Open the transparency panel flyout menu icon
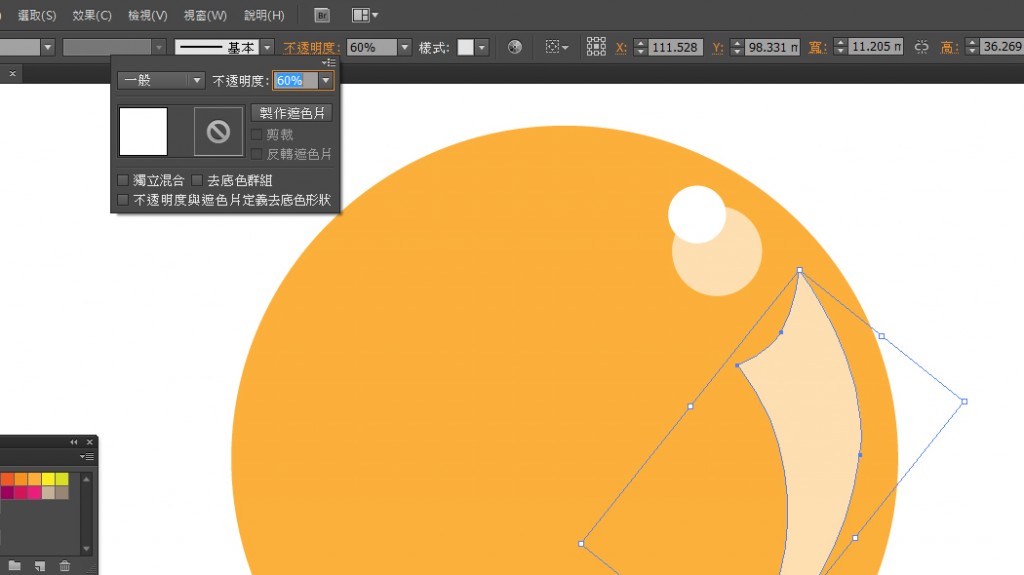1024x575 pixels. [329, 63]
